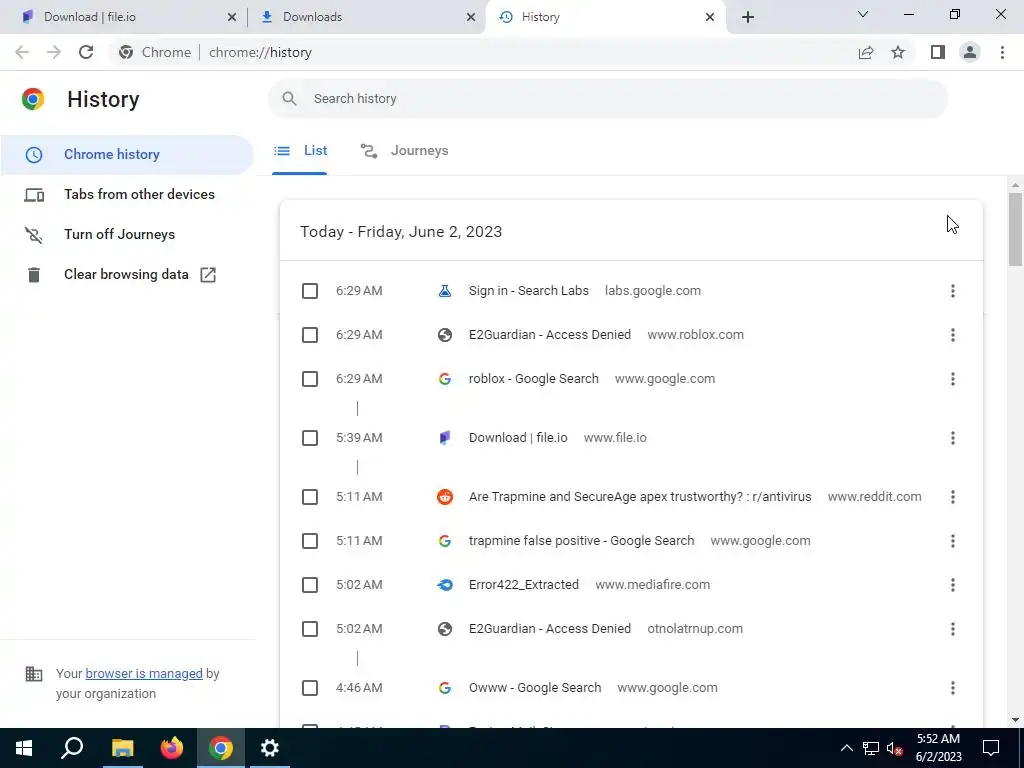Image resolution: width=1024 pixels, height=768 pixels.
Task: Open actions menu for otnolatrnup.com entry
Action: (953, 629)
